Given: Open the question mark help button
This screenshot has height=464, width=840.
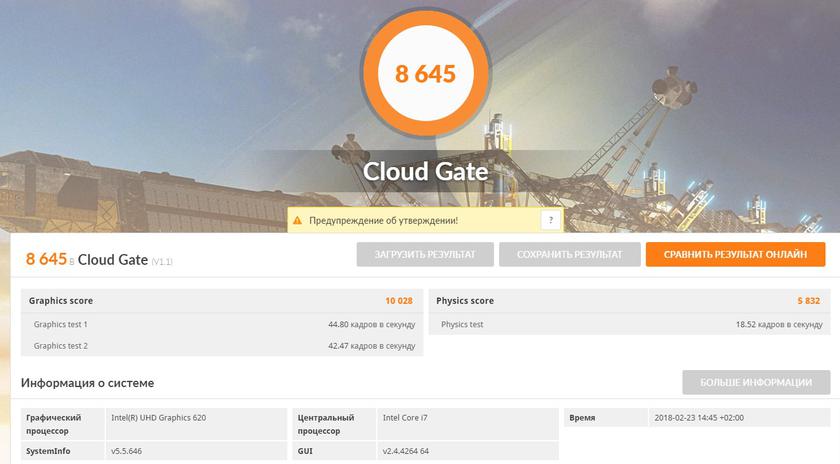Looking at the screenshot, I should (549, 220).
